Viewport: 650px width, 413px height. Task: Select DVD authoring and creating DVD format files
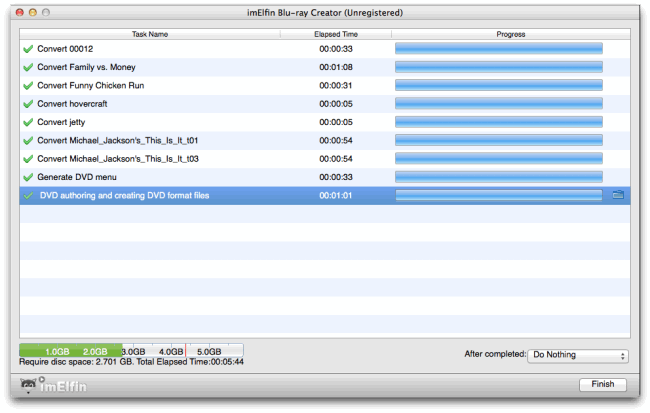pos(325,195)
